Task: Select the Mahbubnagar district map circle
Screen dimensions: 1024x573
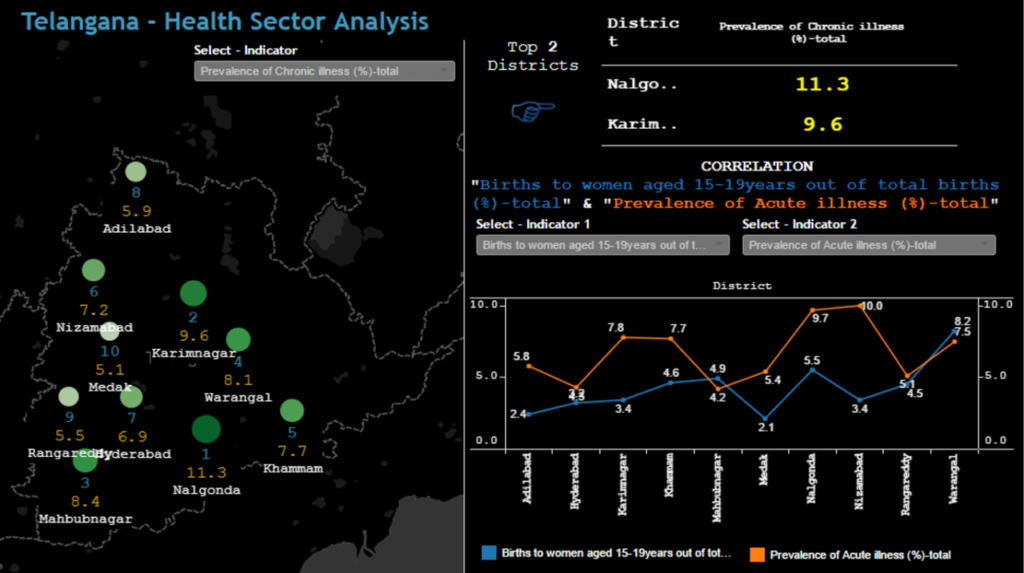Action: click(85, 461)
